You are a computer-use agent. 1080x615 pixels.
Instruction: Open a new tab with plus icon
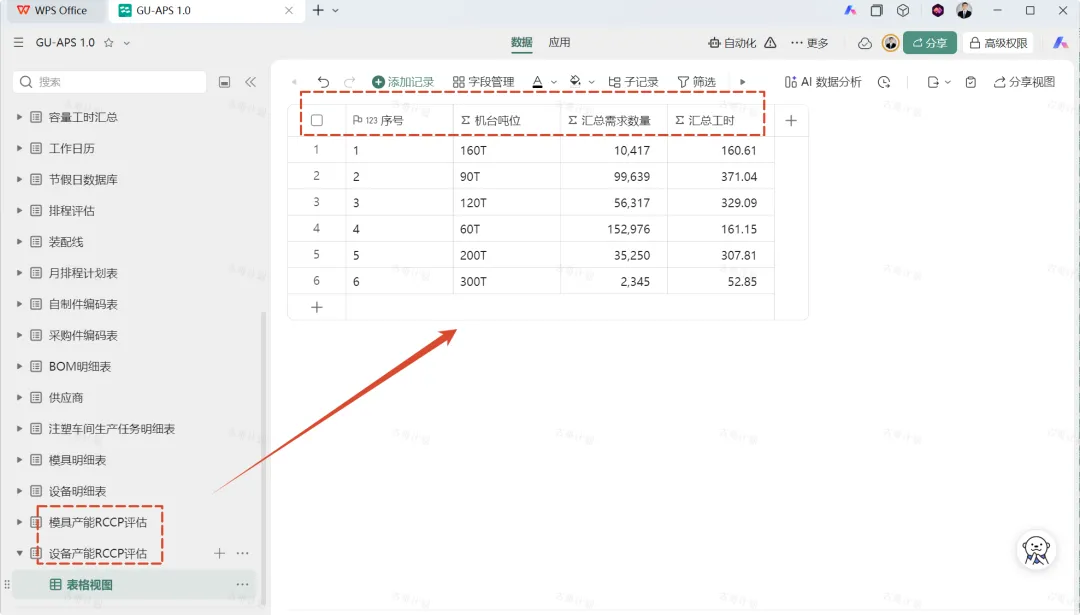coord(318,10)
